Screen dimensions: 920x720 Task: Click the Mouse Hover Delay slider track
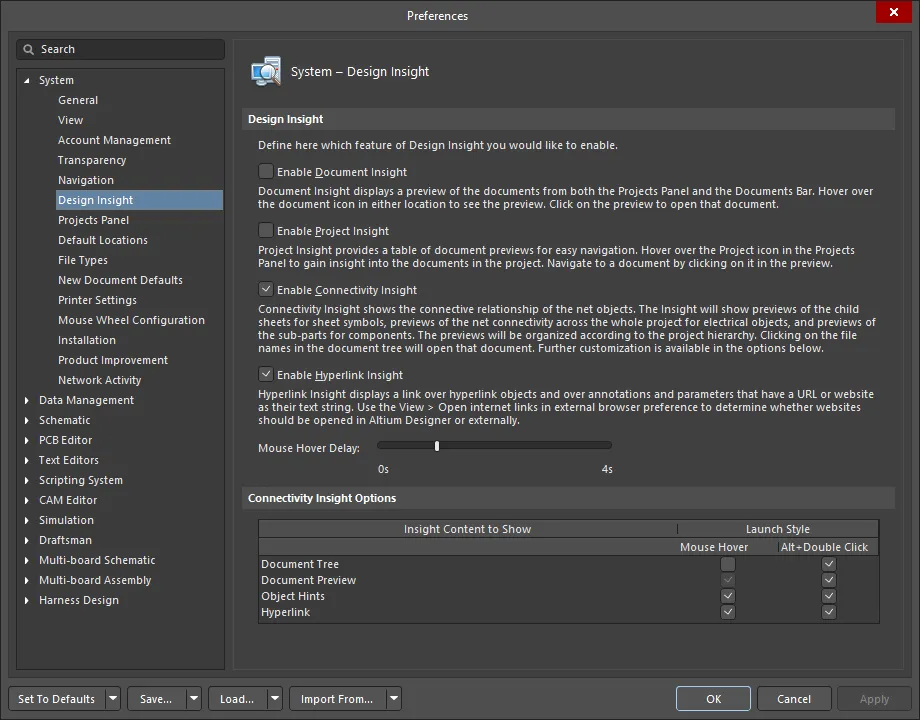[495, 445]
